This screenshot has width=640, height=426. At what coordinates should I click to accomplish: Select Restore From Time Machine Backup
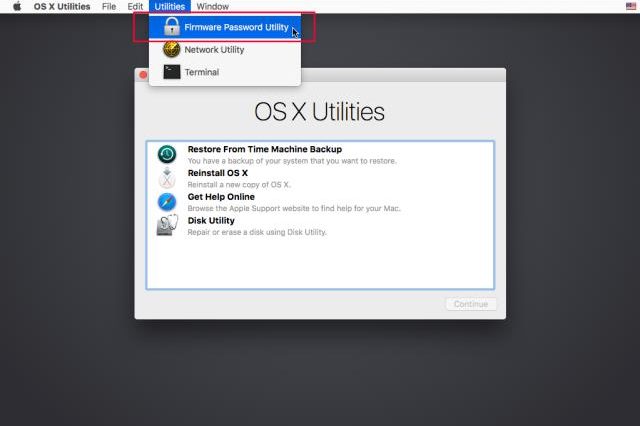[320, 155]
